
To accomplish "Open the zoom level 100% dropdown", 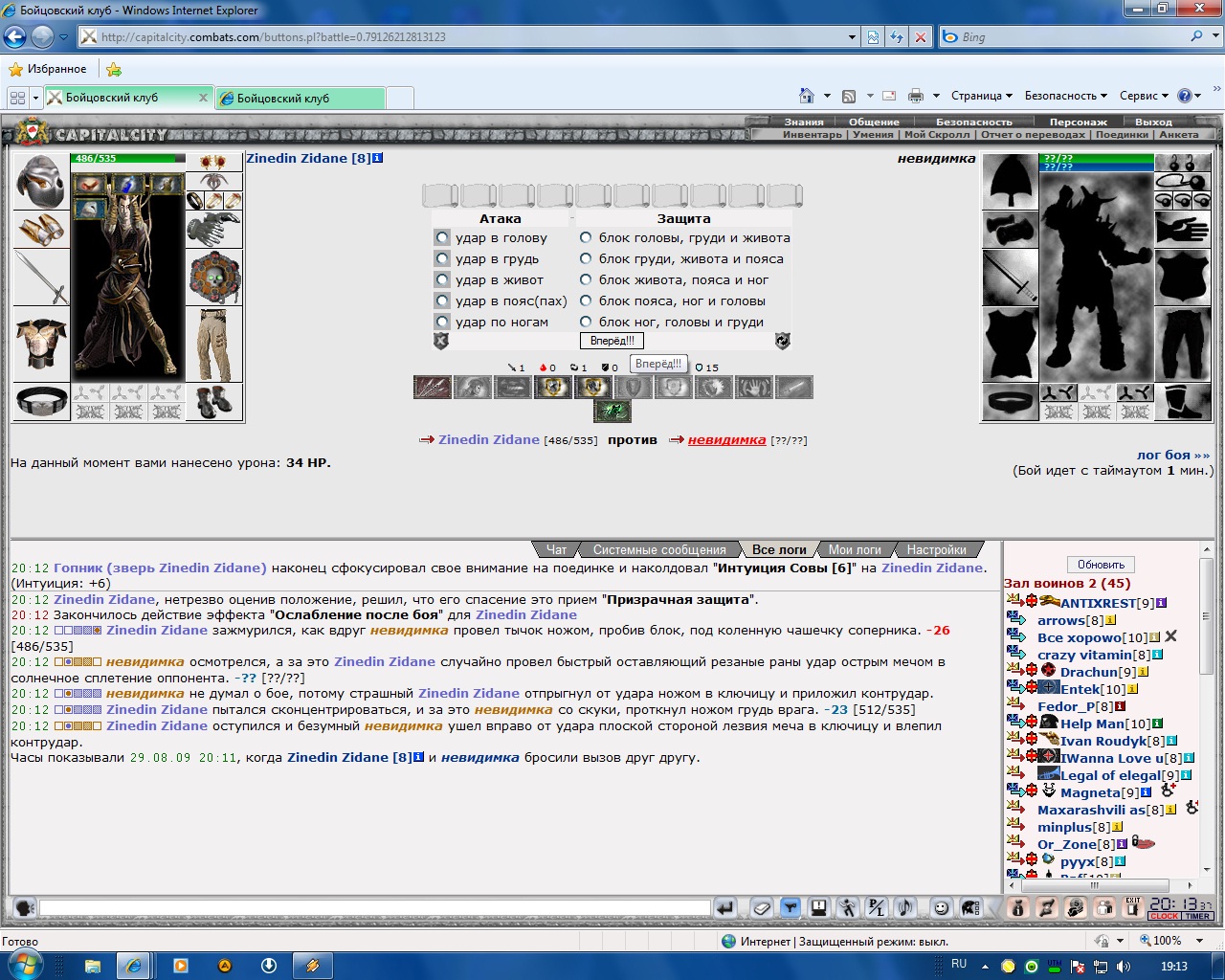I will (1200, 941).
